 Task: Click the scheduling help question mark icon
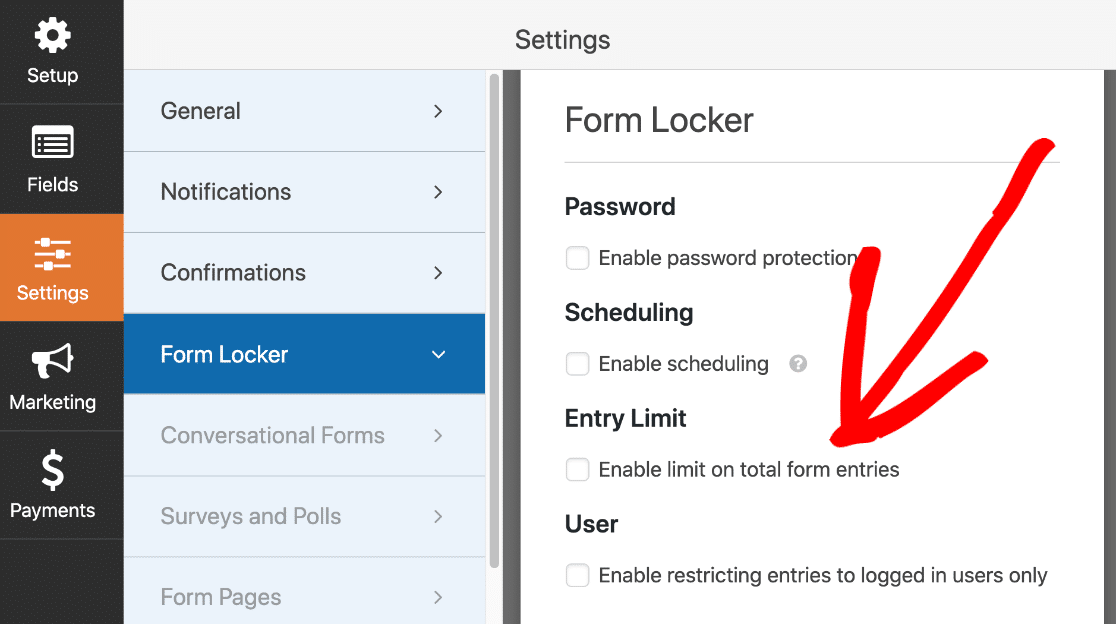[x=798, y=364]
